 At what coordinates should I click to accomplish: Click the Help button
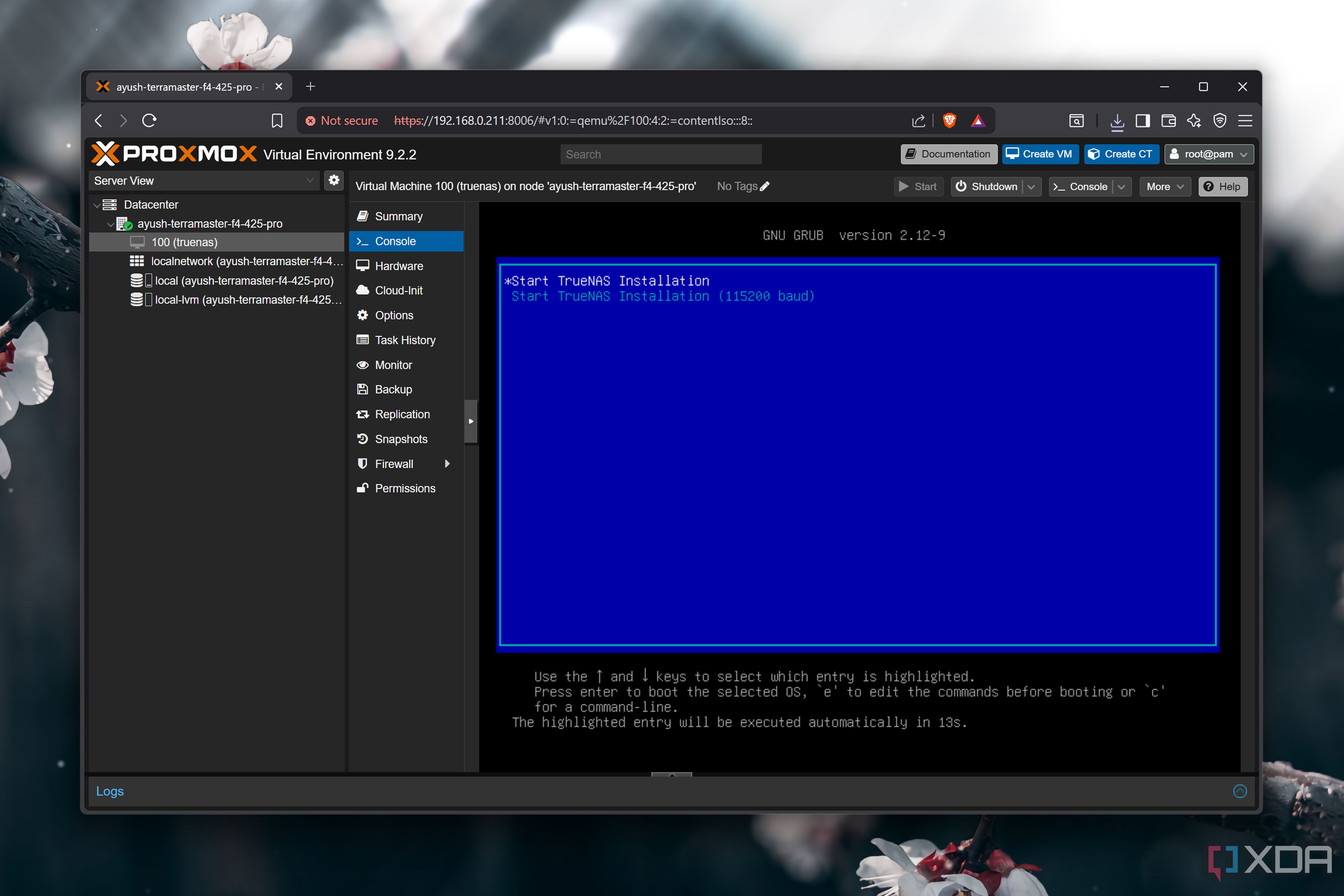pyautogui.click(x=1222, y=186)
